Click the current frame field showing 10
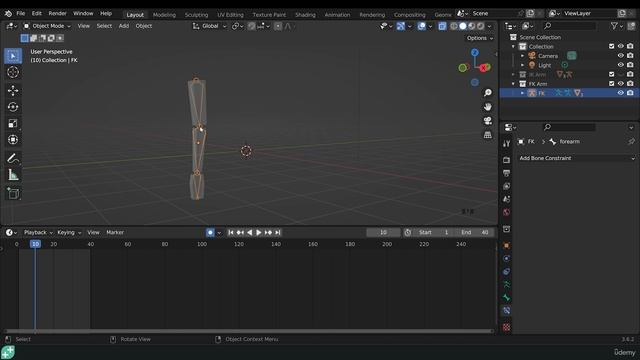The image size is (640, 360). (x=383, y=232)
